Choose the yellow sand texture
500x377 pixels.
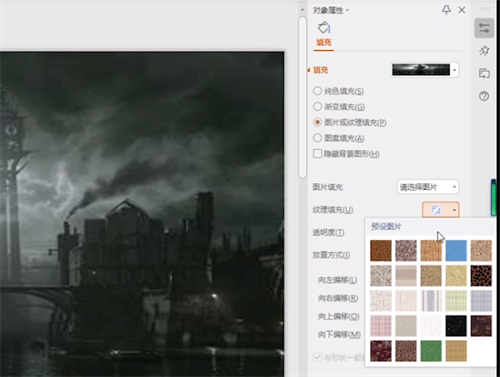point(456,276)
